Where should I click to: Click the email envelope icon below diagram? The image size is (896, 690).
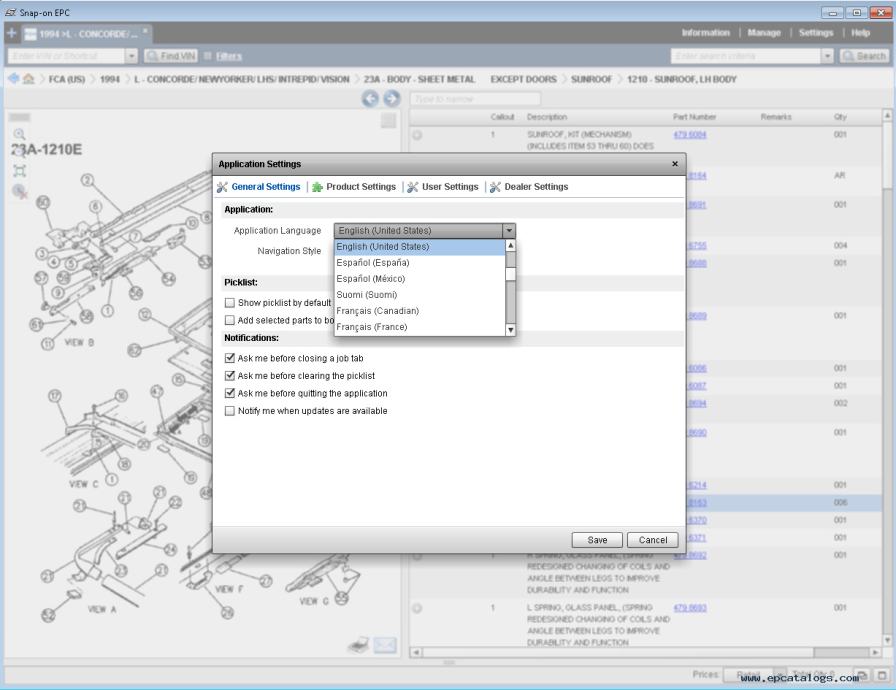coord(385,645)
